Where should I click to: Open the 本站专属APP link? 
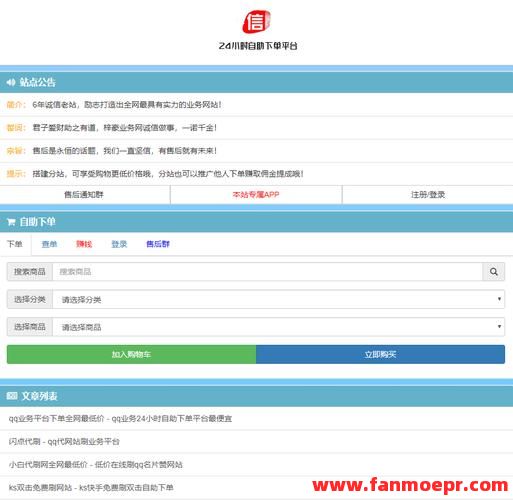[x=256, y=195]
